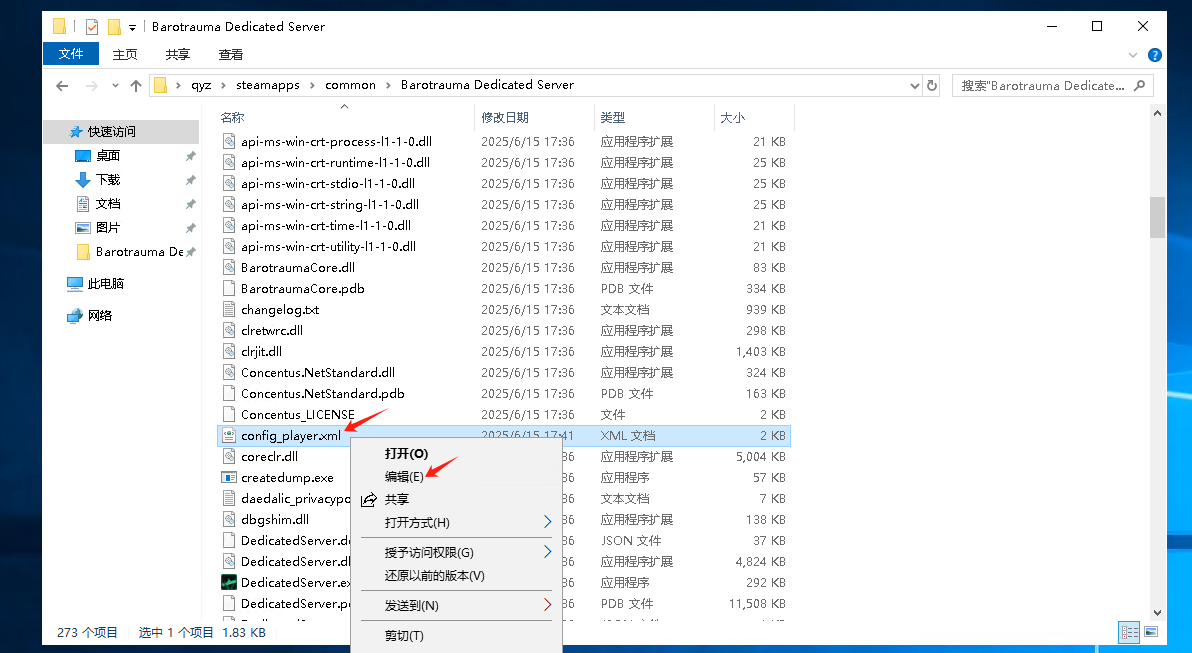Switch to the 共享 ribbon tab
This screenshot has height=653, width=1192.
[178, 54]
